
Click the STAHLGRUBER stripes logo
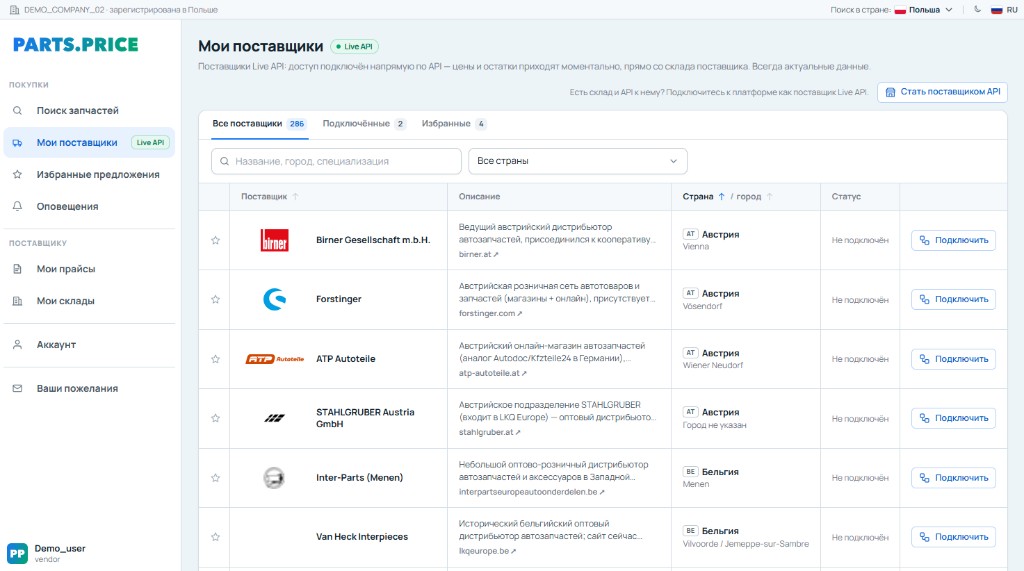tap(274, 418)
